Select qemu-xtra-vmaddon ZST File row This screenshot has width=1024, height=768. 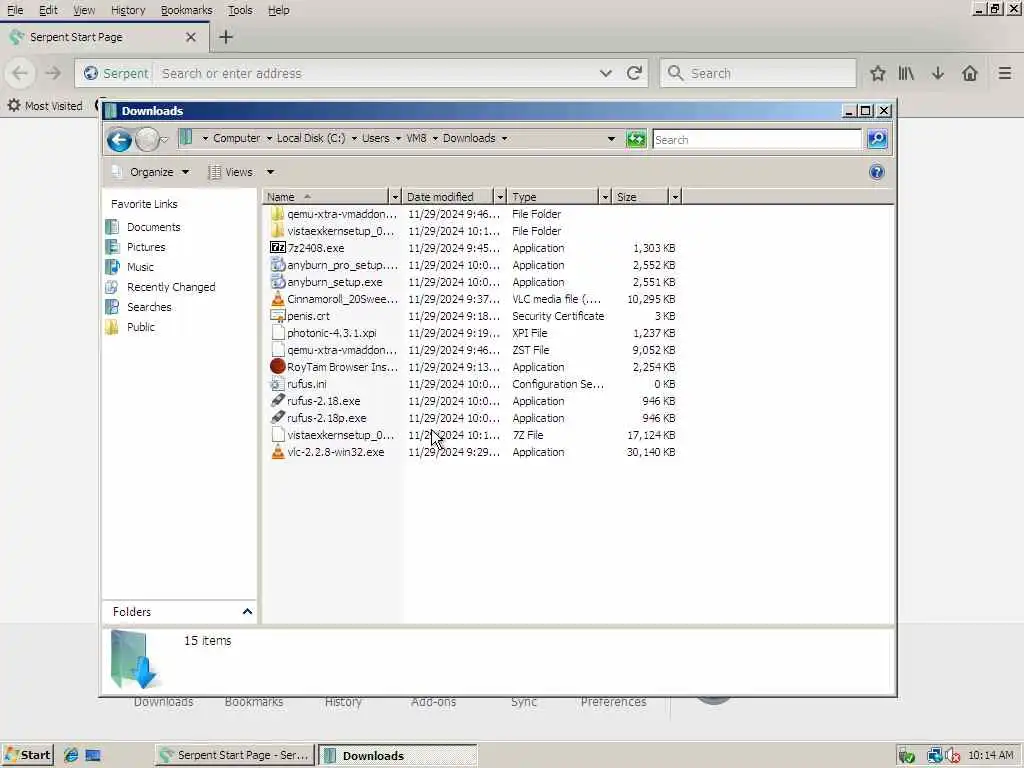pyautogui.click(x=473, y=350)
